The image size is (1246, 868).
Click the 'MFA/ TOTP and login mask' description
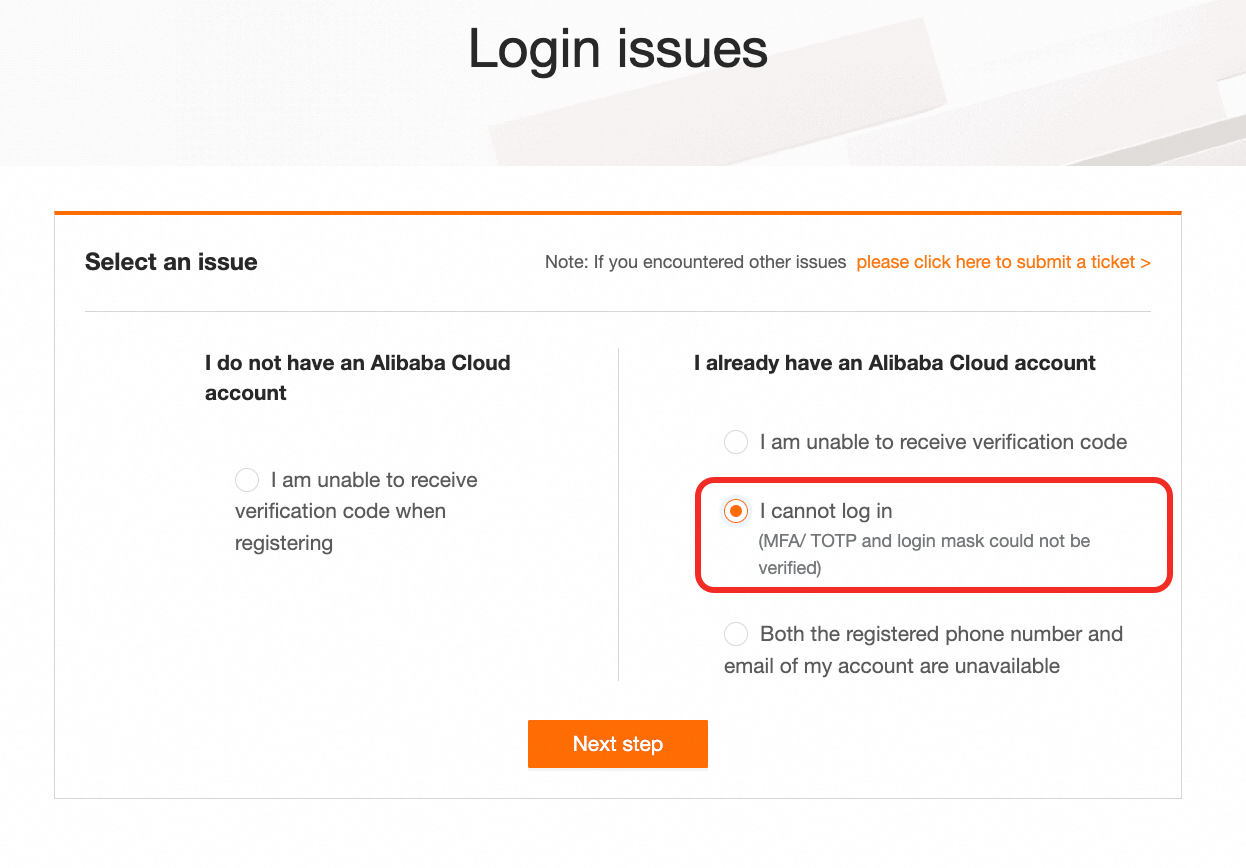924,541
